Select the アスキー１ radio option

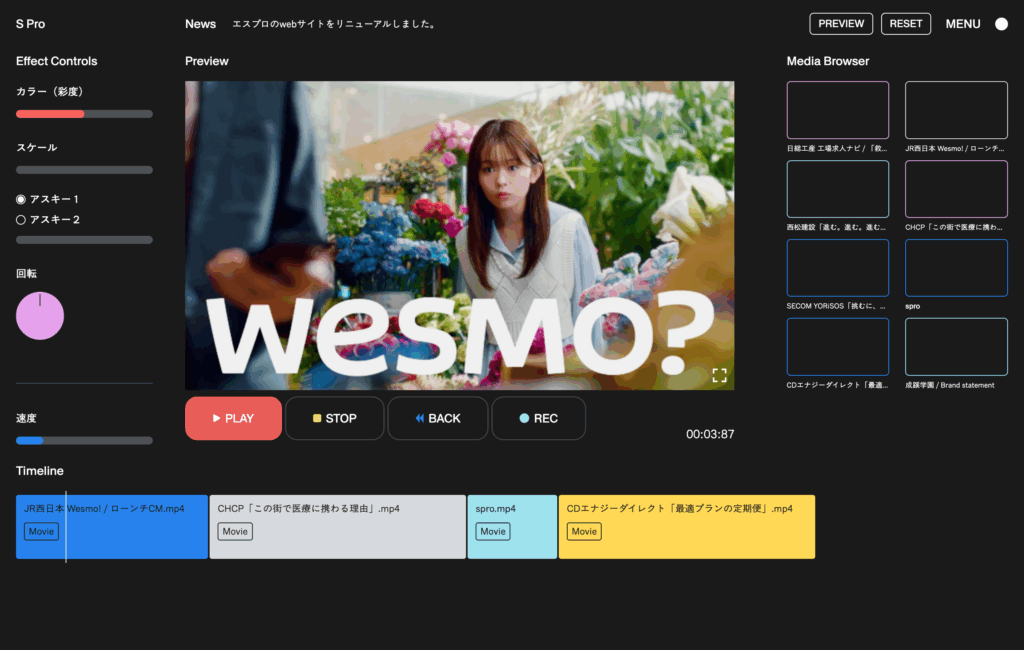coord(21,199)
